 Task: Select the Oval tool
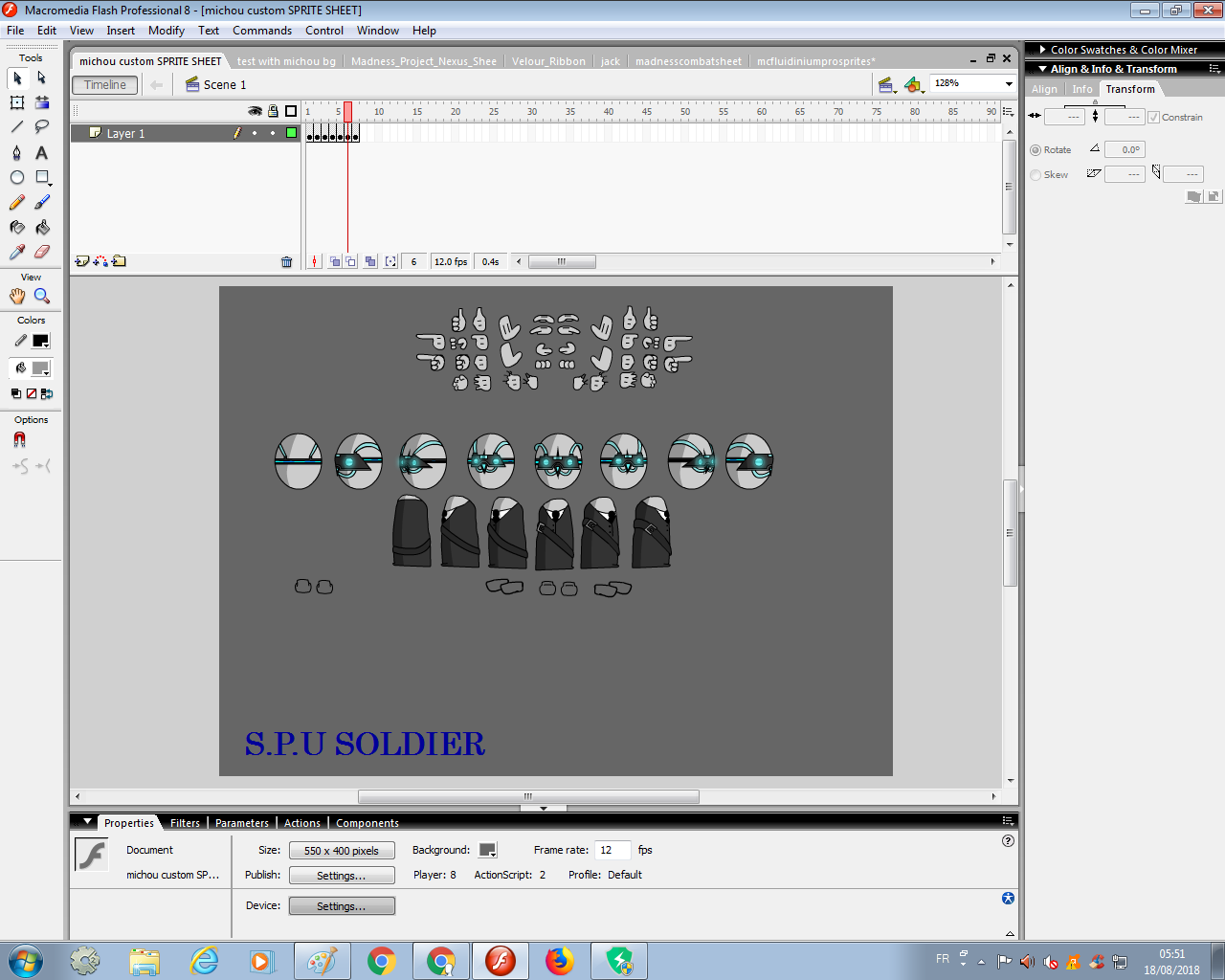[17, 177]
